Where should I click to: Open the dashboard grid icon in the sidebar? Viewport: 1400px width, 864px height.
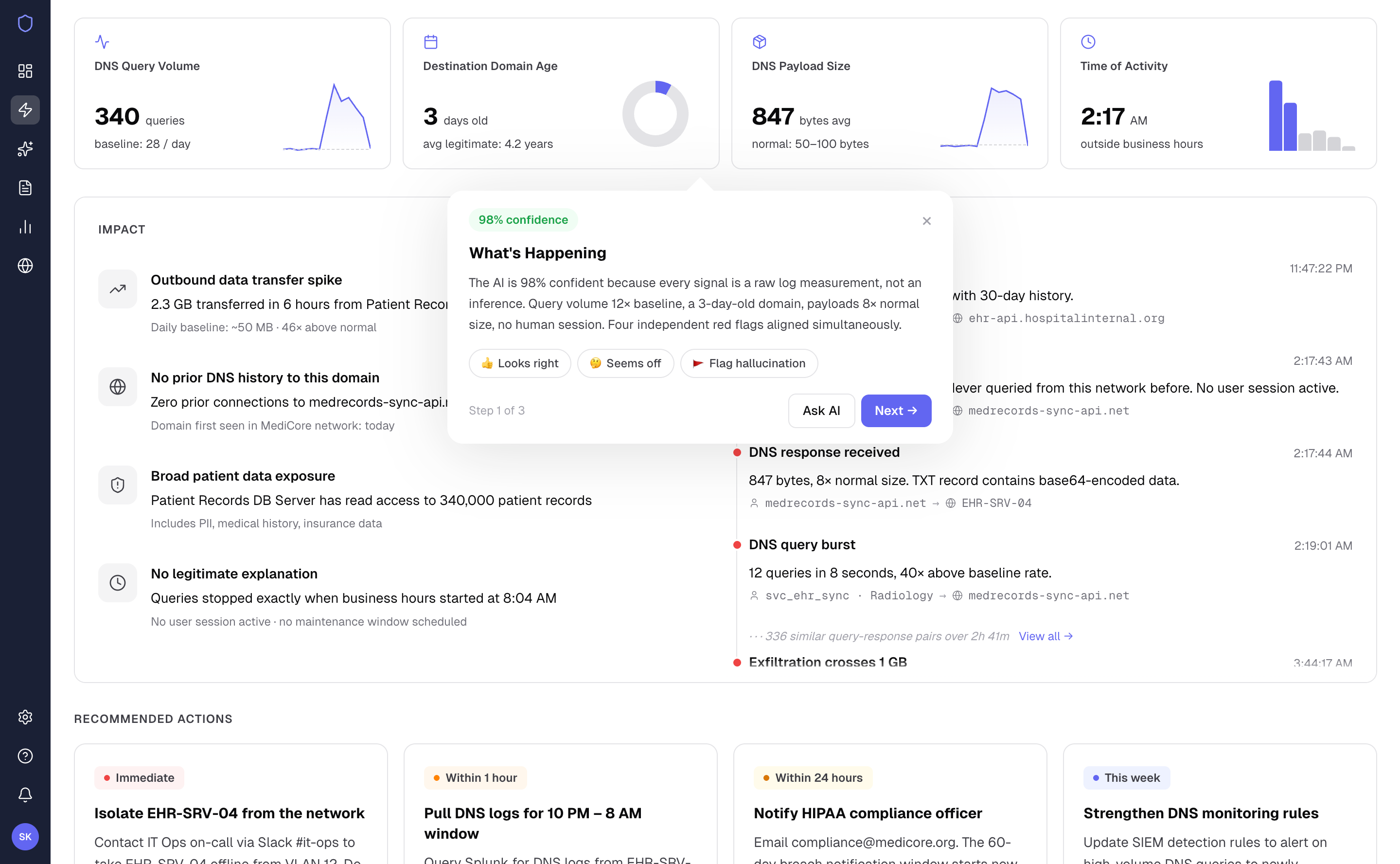tap(25, 71)
